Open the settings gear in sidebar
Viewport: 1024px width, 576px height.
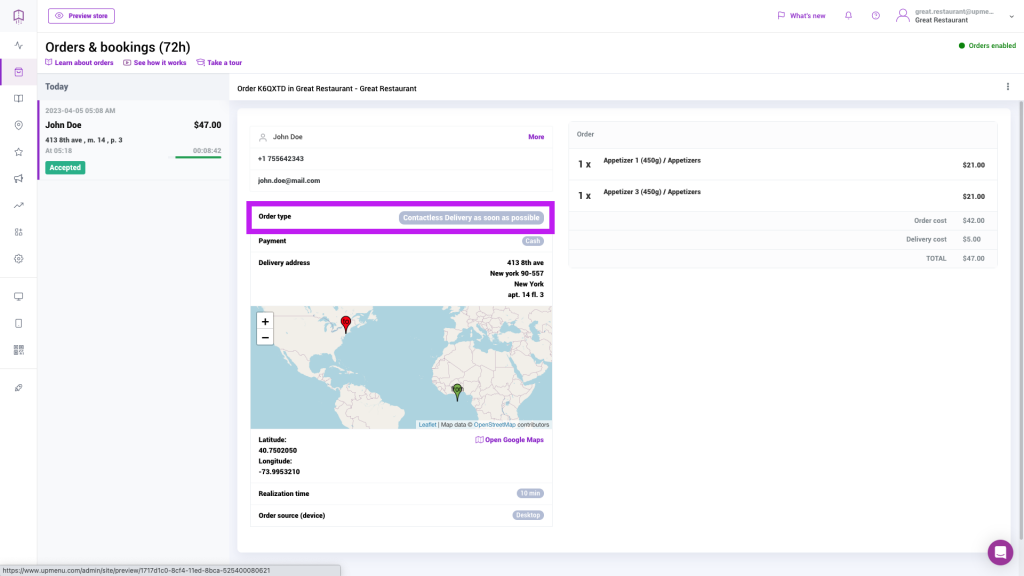(x=18, y=258)
